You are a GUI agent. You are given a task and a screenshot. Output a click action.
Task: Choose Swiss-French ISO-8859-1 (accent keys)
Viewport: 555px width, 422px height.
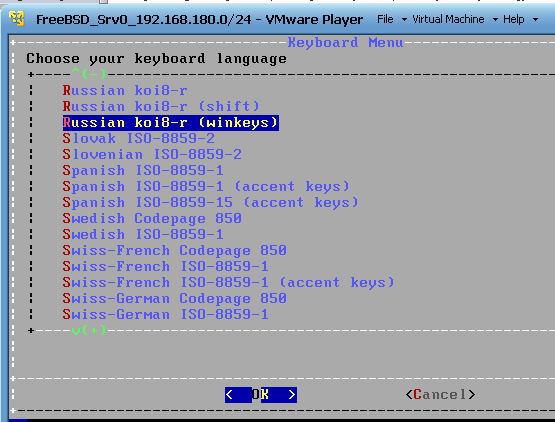[228, 283]
